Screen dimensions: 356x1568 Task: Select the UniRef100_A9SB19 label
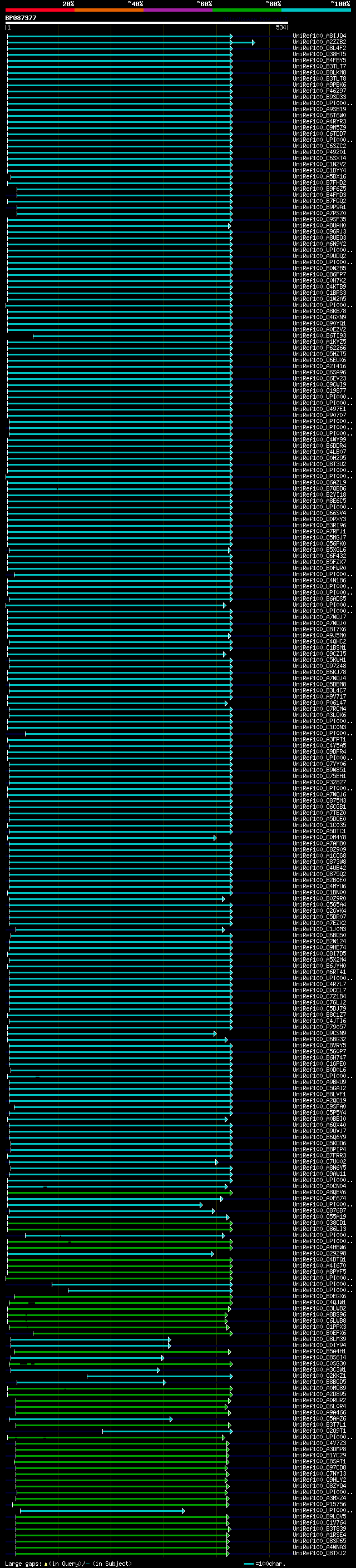pyautogui.click(x=319, y=110)
